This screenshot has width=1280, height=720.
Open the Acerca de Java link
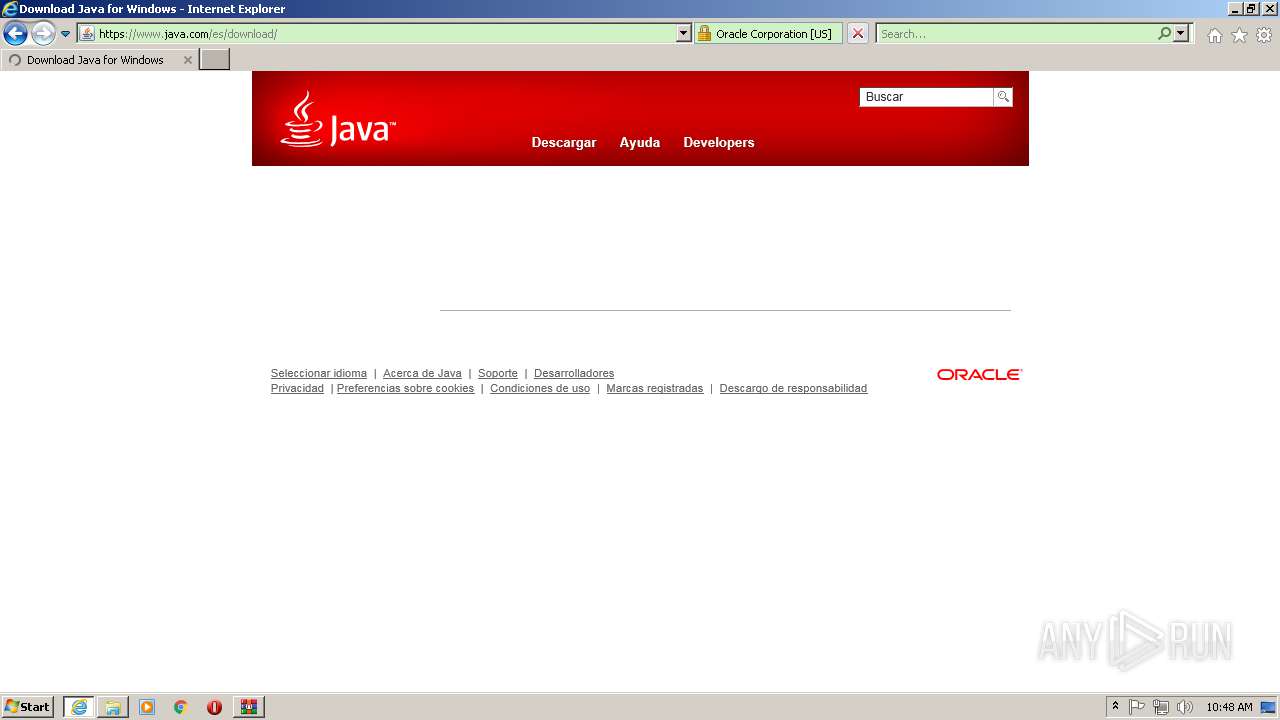(422, 373)
